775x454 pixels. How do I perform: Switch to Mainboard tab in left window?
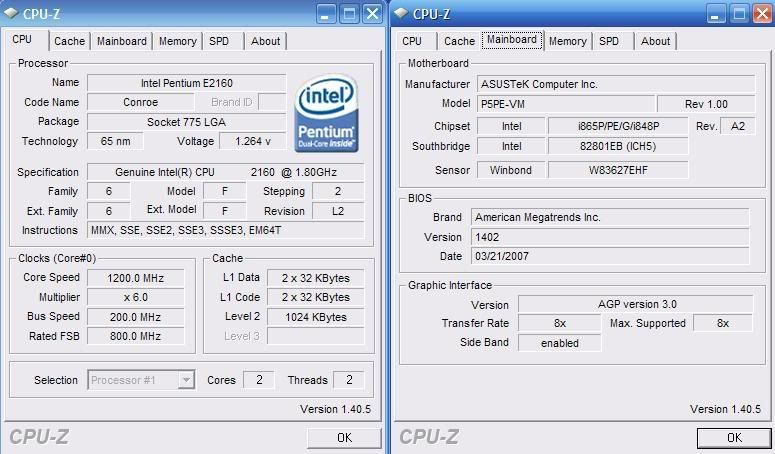click(122, 41)
